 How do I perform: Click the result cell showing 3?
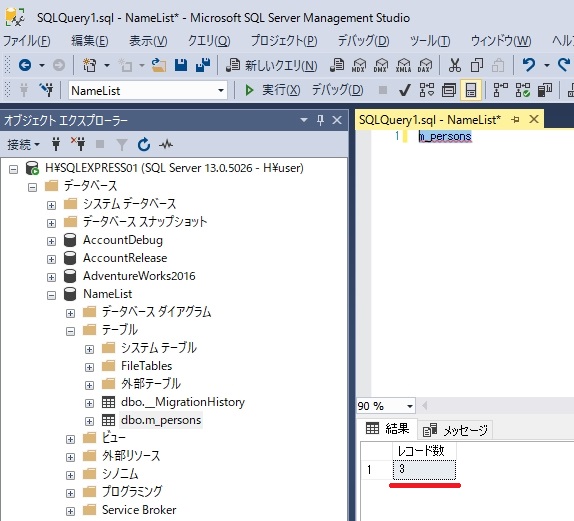click(x=424, y=469)
